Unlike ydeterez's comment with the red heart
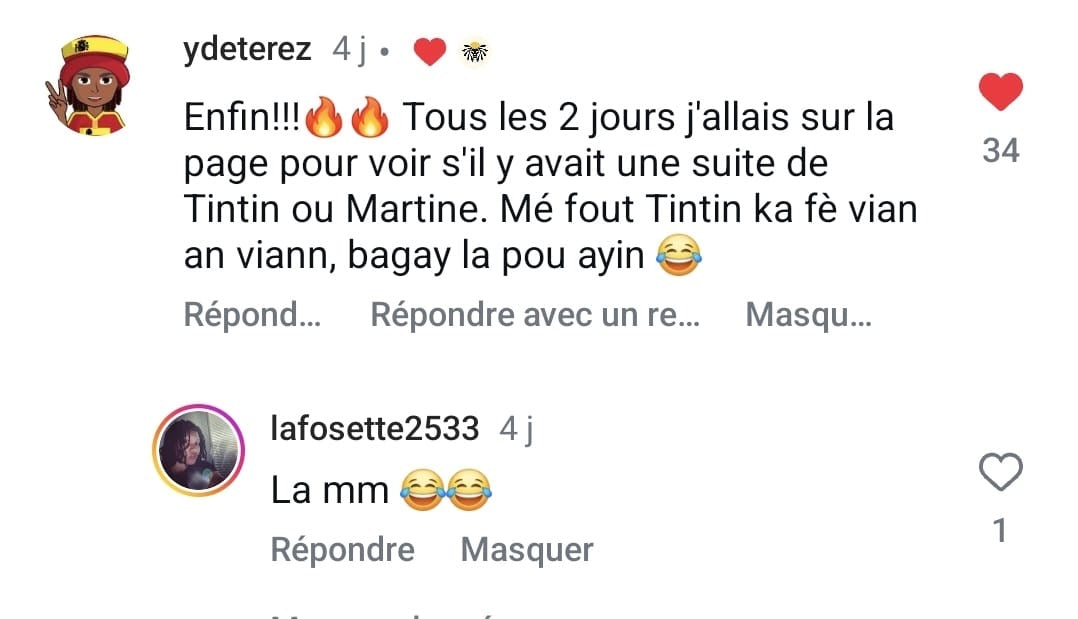The image size is (1078, 619). click(1000, 91)
